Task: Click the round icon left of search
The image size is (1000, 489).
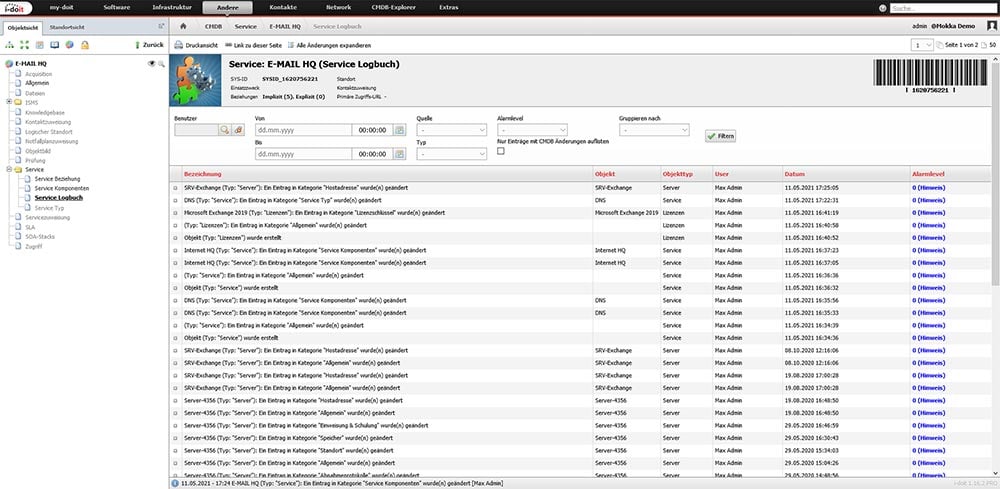Action: [883, 8]
